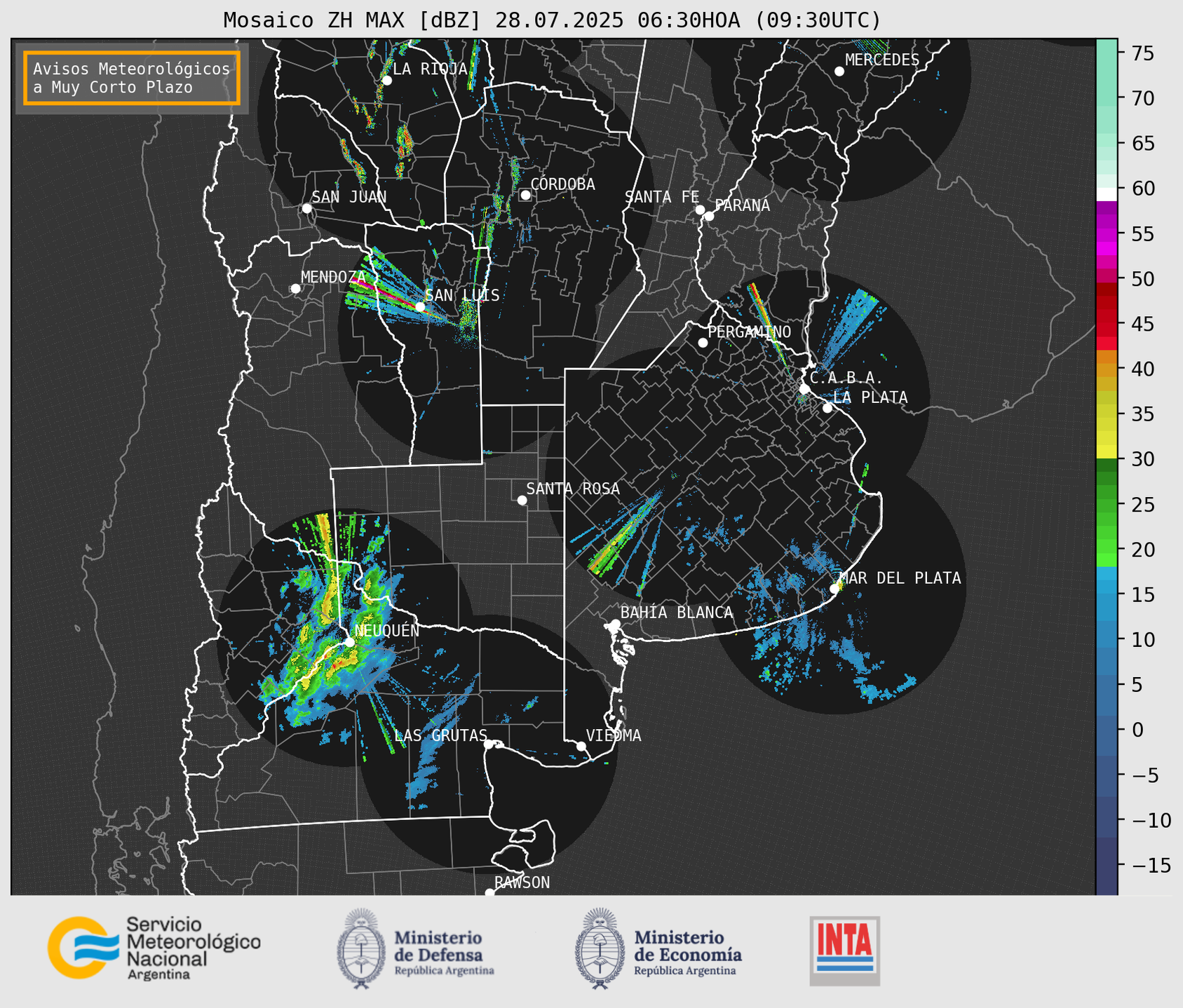Click the C.A.B.A. city label
The width and height of the screenshot is (1183, 1008).
coord(846,378)
